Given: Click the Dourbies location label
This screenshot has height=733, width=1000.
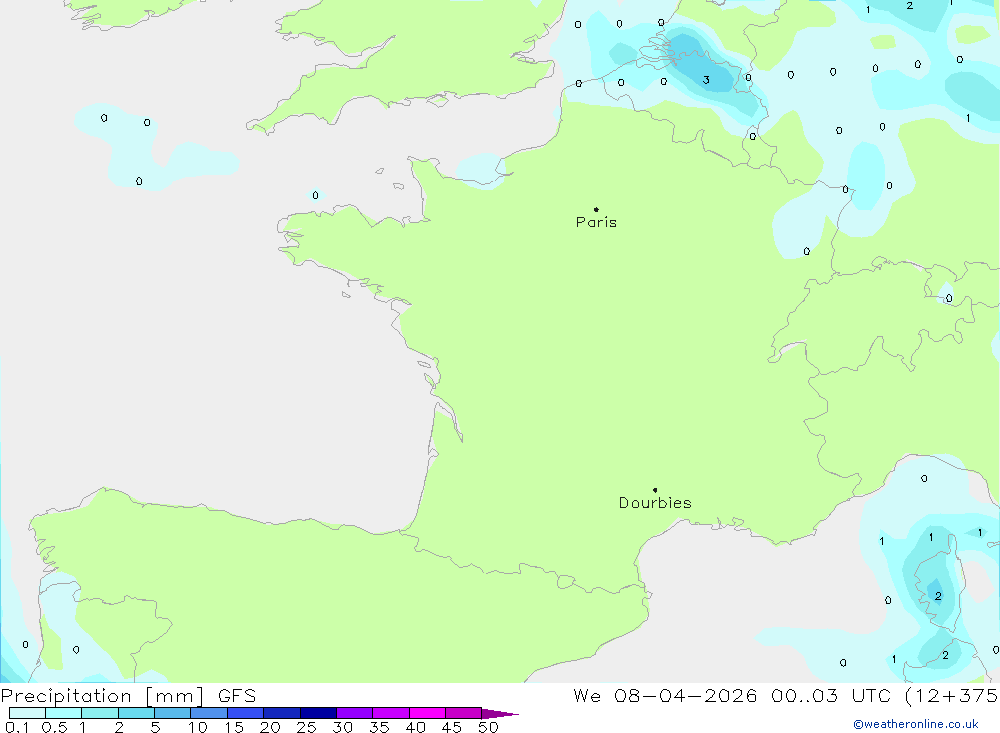Looking at the screenshot, I should pos(655,503).
